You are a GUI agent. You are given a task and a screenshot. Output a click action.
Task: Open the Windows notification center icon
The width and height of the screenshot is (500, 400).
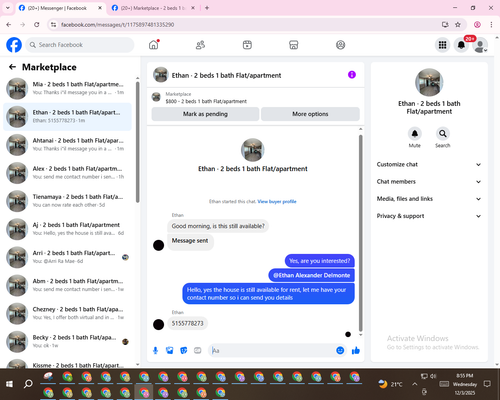487,384
